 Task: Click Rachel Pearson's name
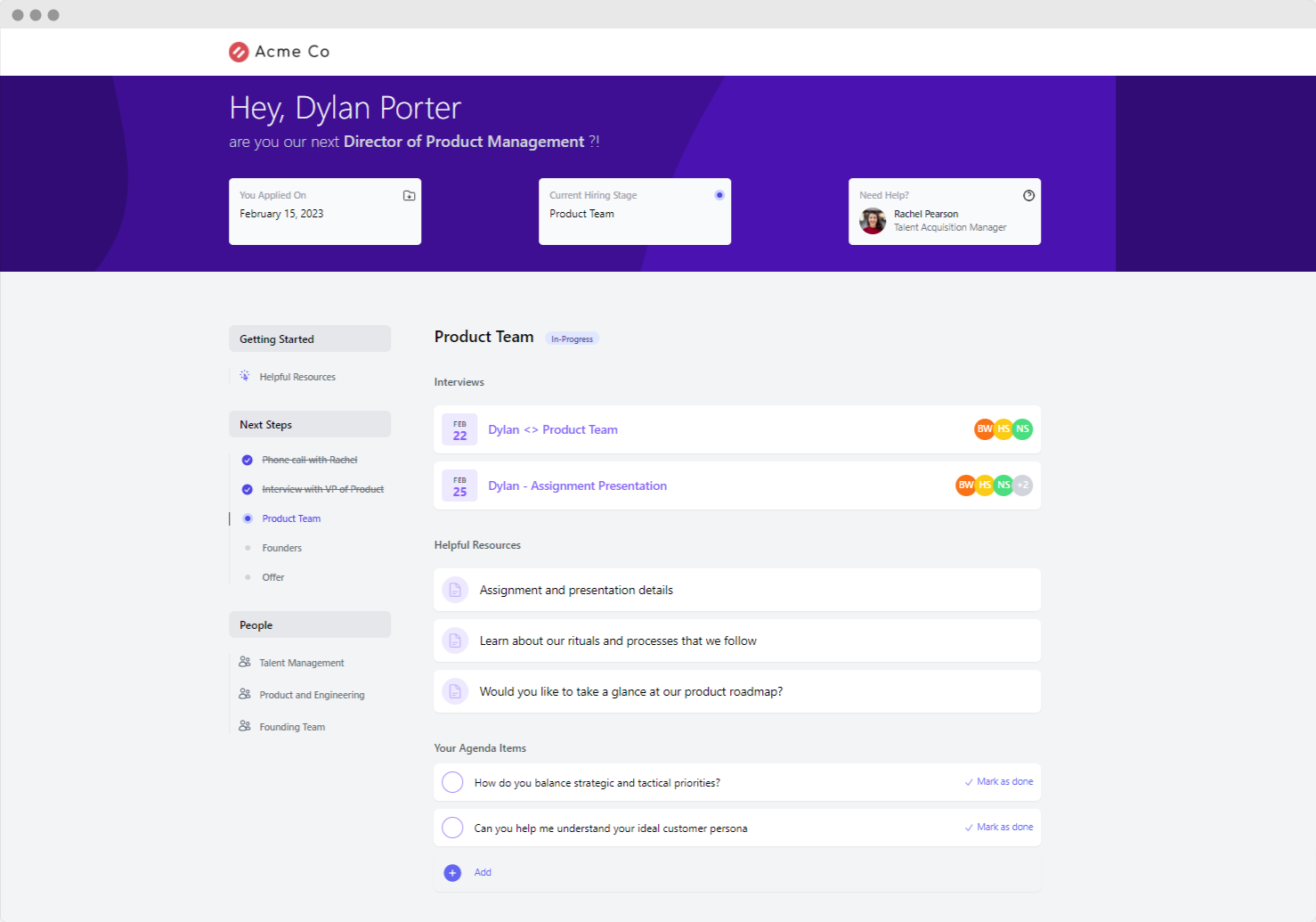point(926,214)
